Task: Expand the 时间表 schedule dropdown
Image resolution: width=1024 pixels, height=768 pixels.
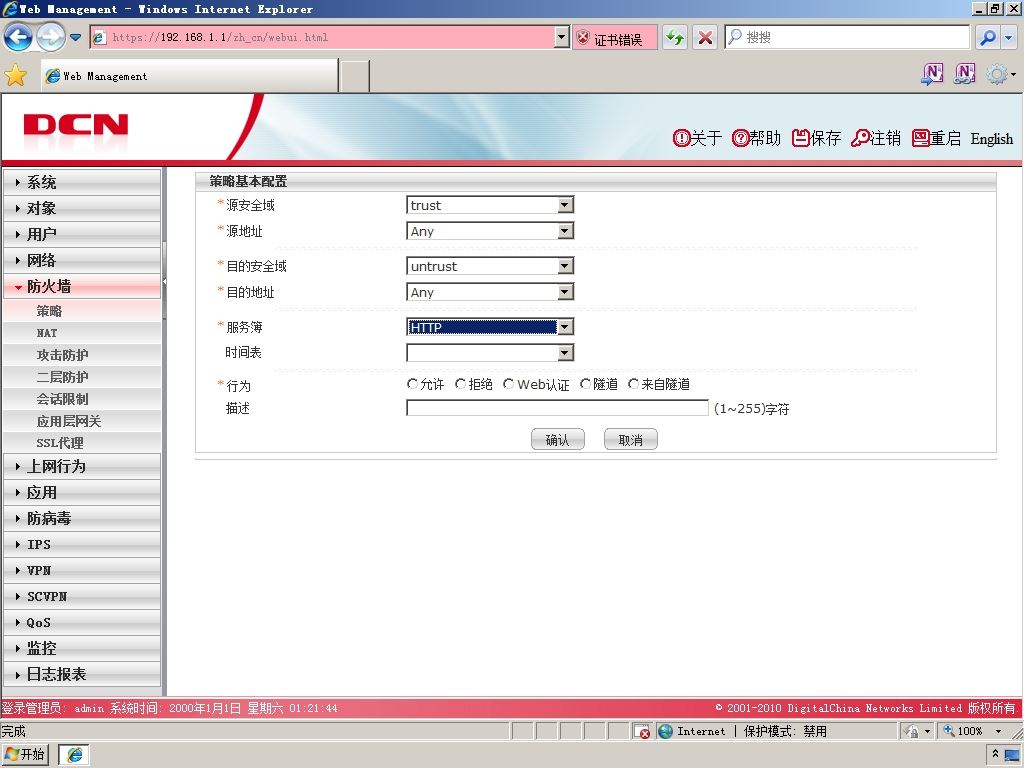Action: (490, 353)
